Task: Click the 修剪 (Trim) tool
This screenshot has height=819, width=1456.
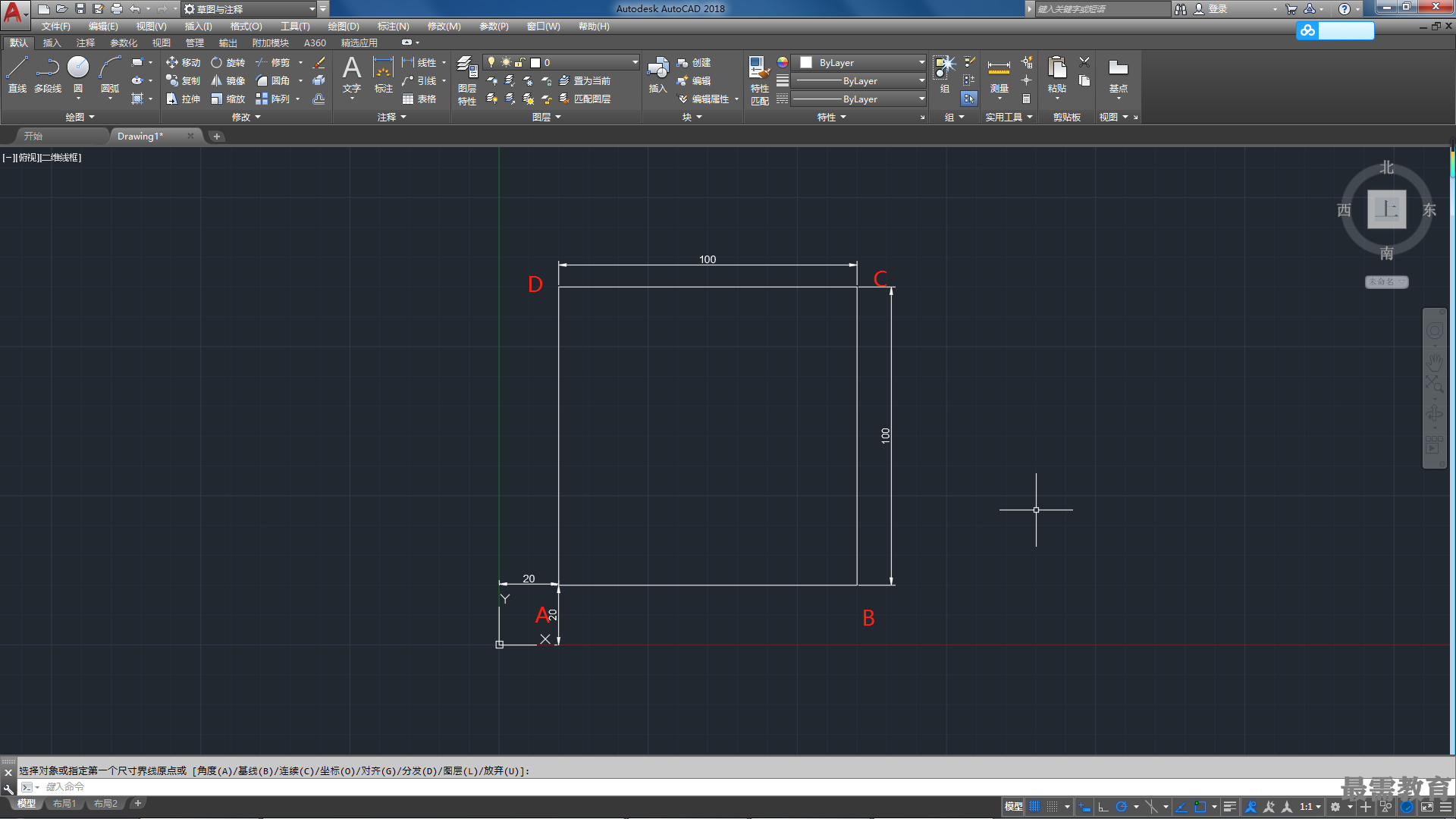Action: [273, 62]
